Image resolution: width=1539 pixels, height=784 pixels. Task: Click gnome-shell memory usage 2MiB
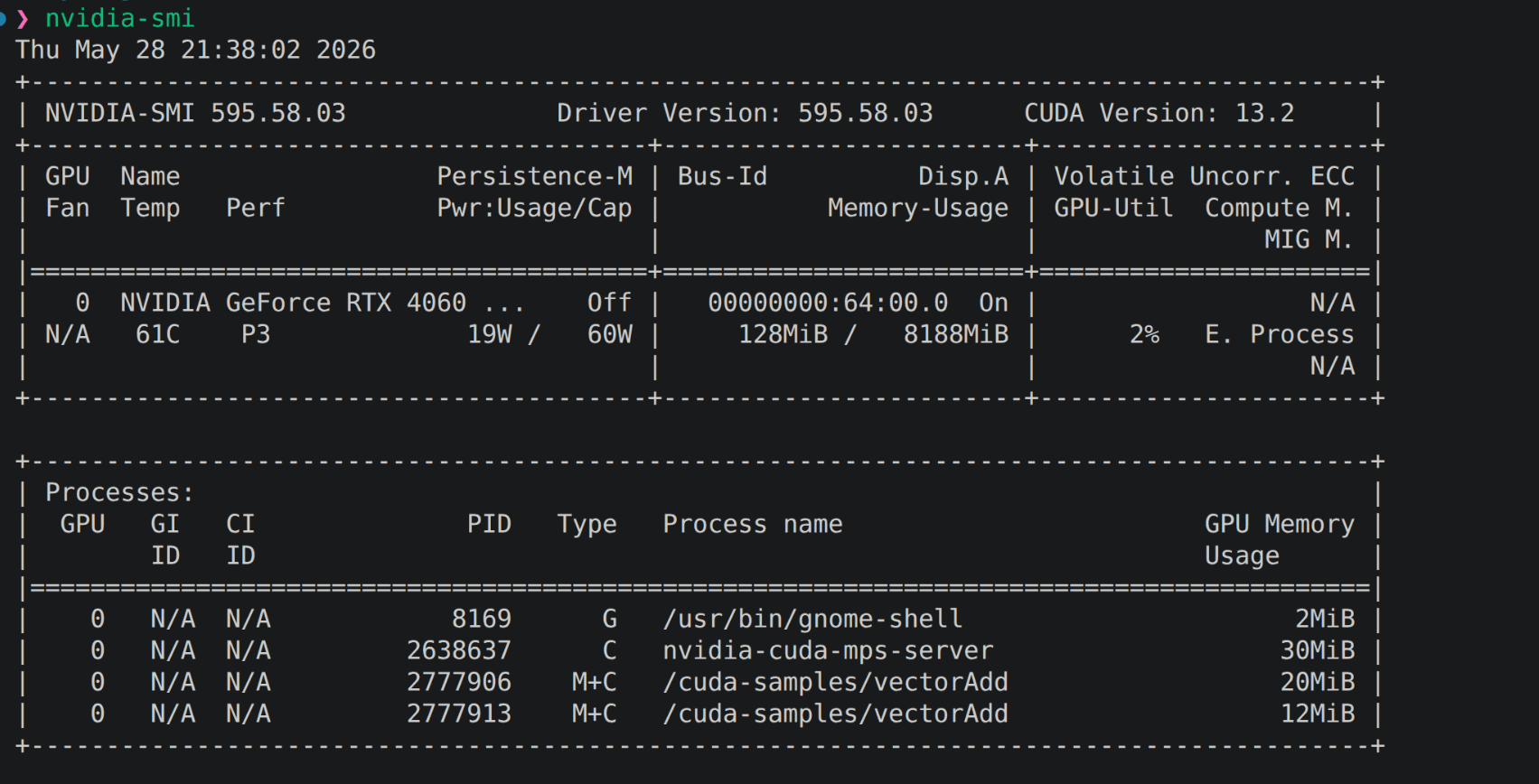click(1325, 619)
